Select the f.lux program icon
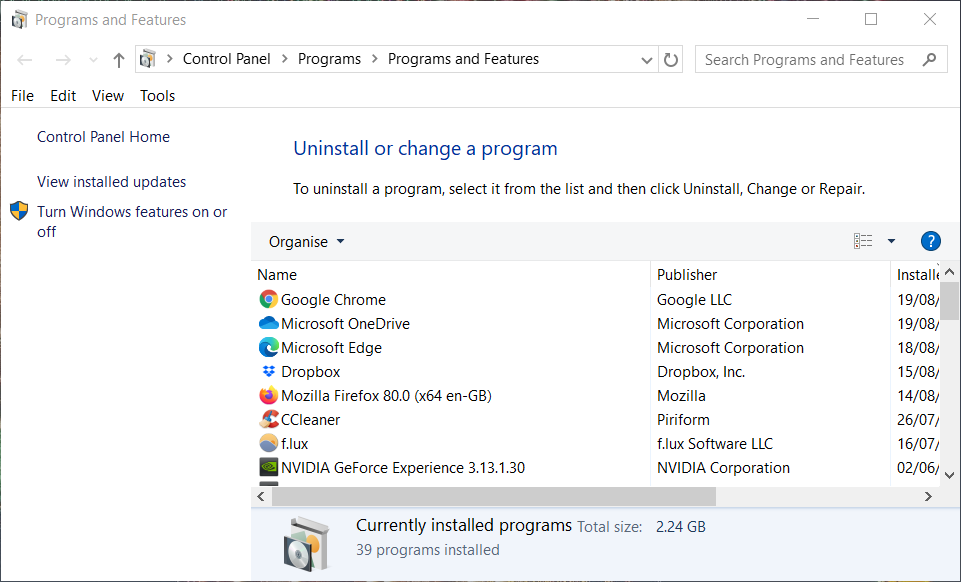 (268, 444)
